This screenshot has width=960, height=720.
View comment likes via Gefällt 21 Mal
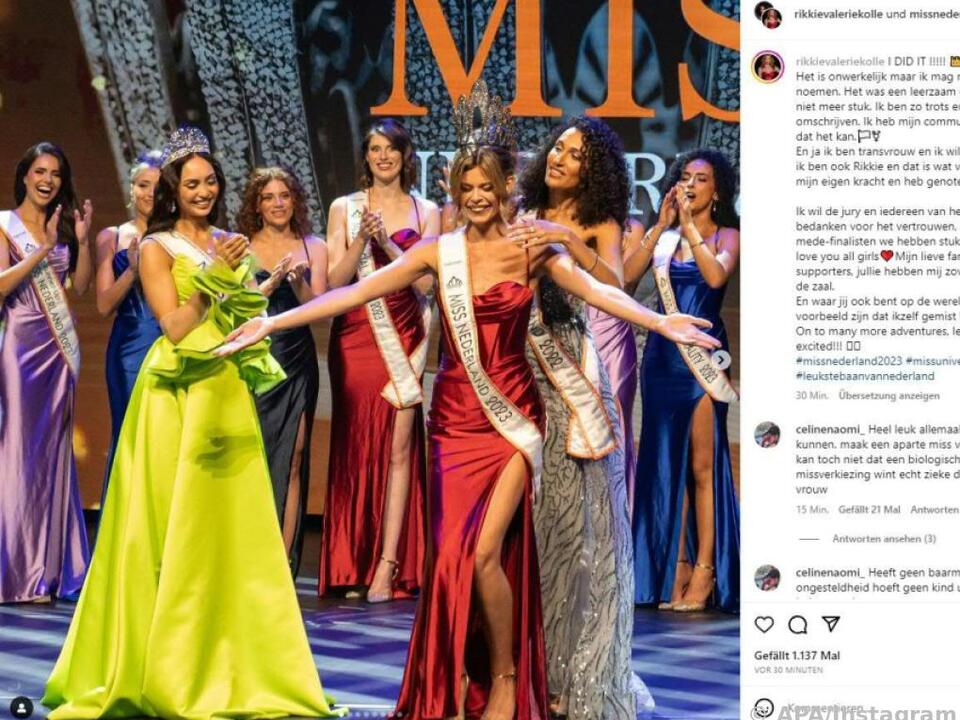pos(869,509)
